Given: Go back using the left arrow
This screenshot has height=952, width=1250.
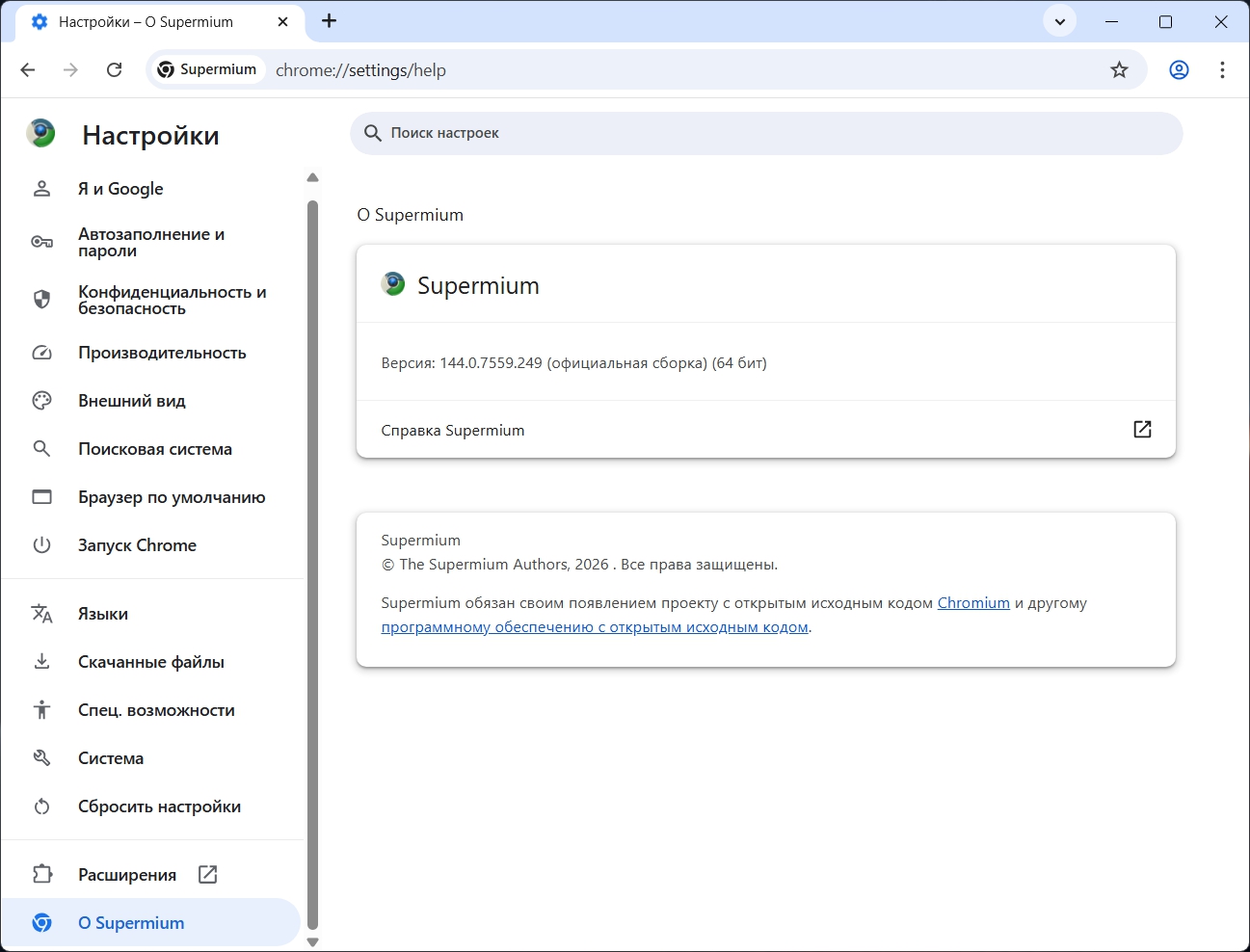Looking at the screenshot, I should point(27,69).
